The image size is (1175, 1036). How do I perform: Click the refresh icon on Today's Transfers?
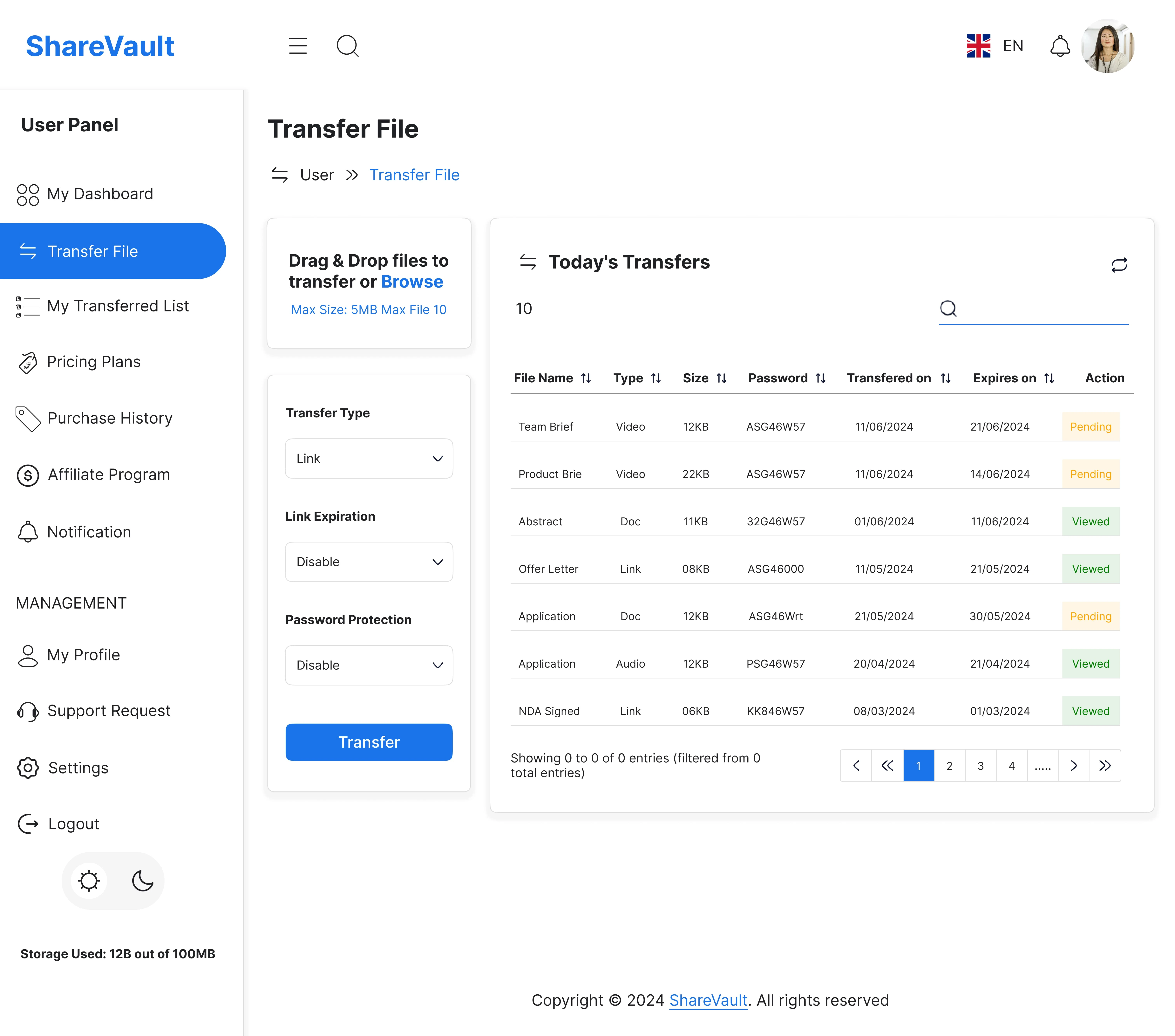[x=1119, y=264]
